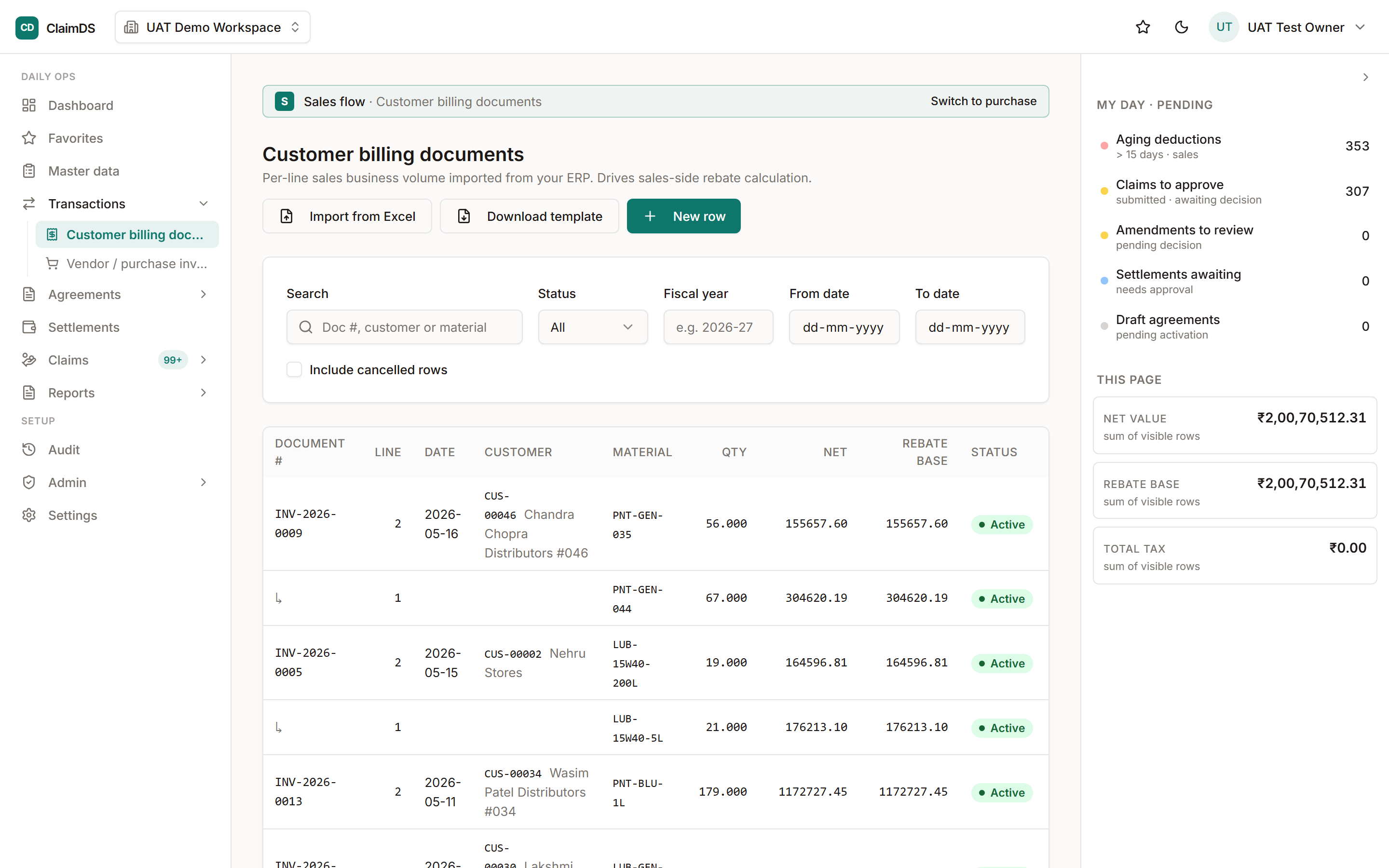Toggle dark mode with moon icon
This screenshot has height=868, width=1389.
click(1181, 27)
